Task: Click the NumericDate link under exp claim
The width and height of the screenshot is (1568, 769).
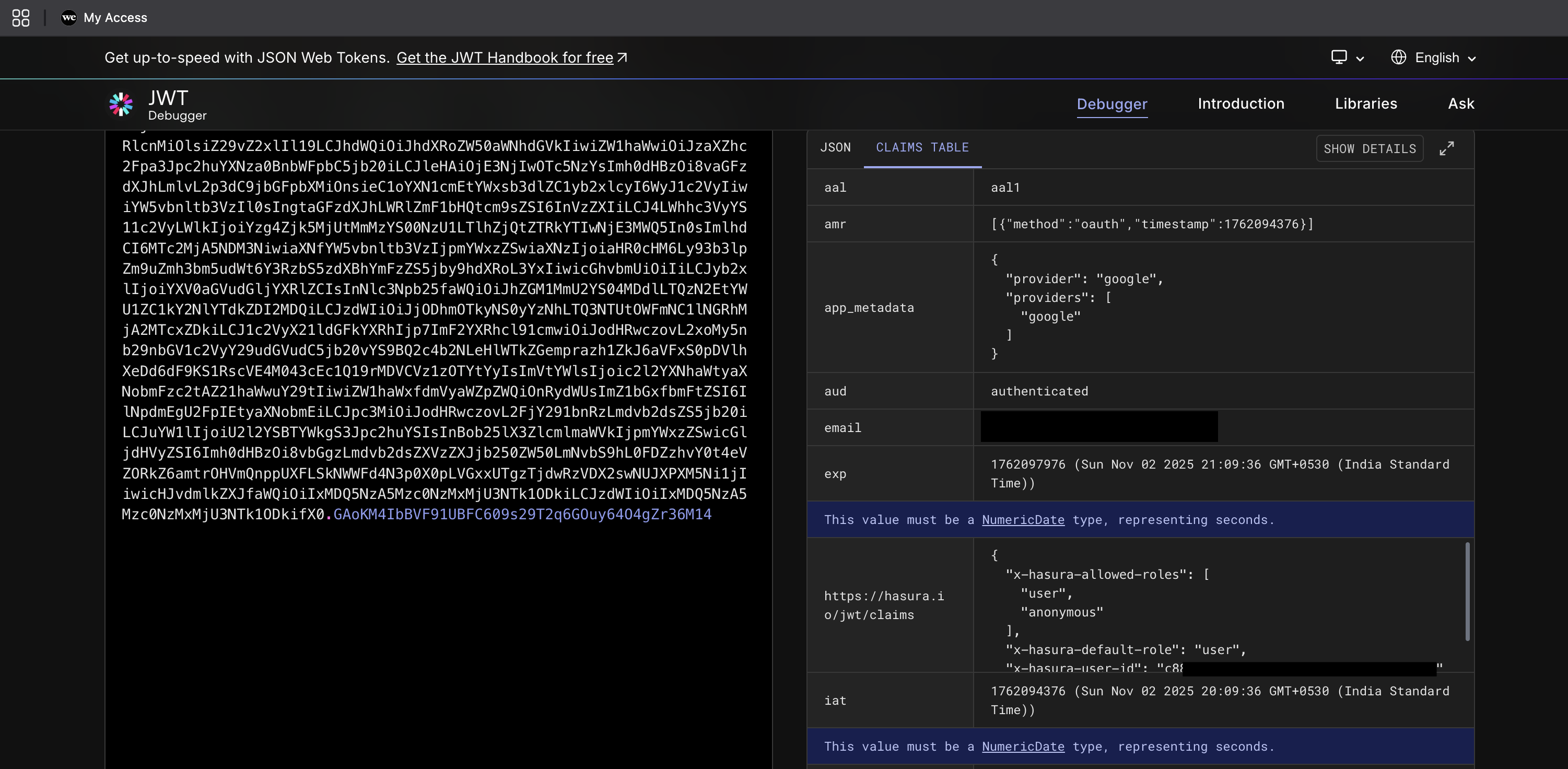Action: pyautogui.click(x=1023, y=519)
